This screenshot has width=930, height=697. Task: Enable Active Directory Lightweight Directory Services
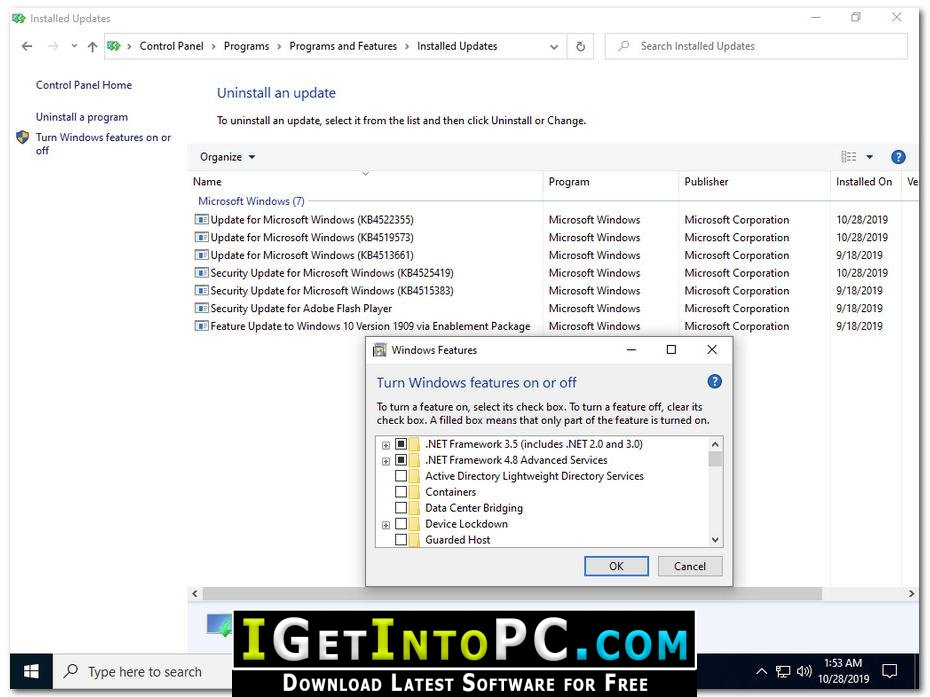[401, 476]
